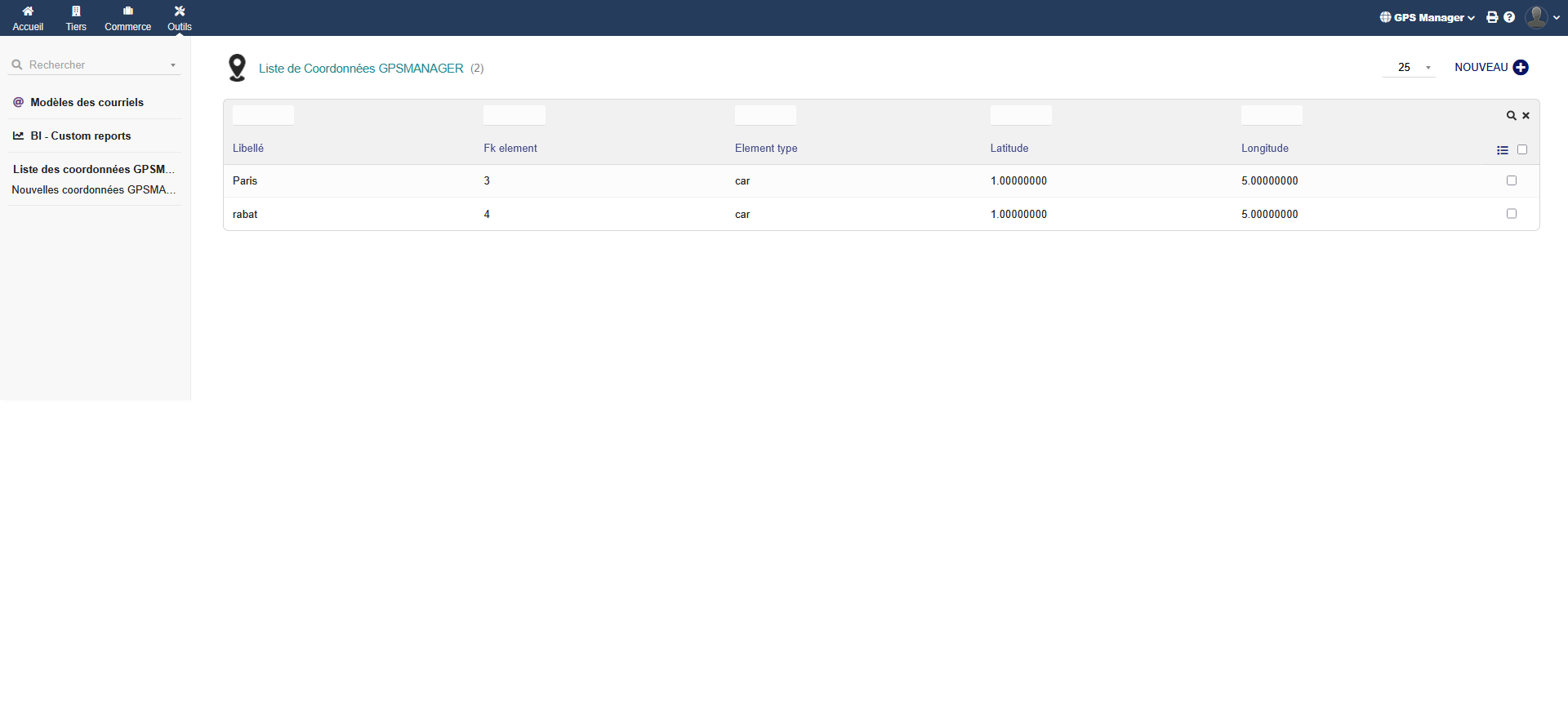Click the NOUVEAU button

point(1490,68)
